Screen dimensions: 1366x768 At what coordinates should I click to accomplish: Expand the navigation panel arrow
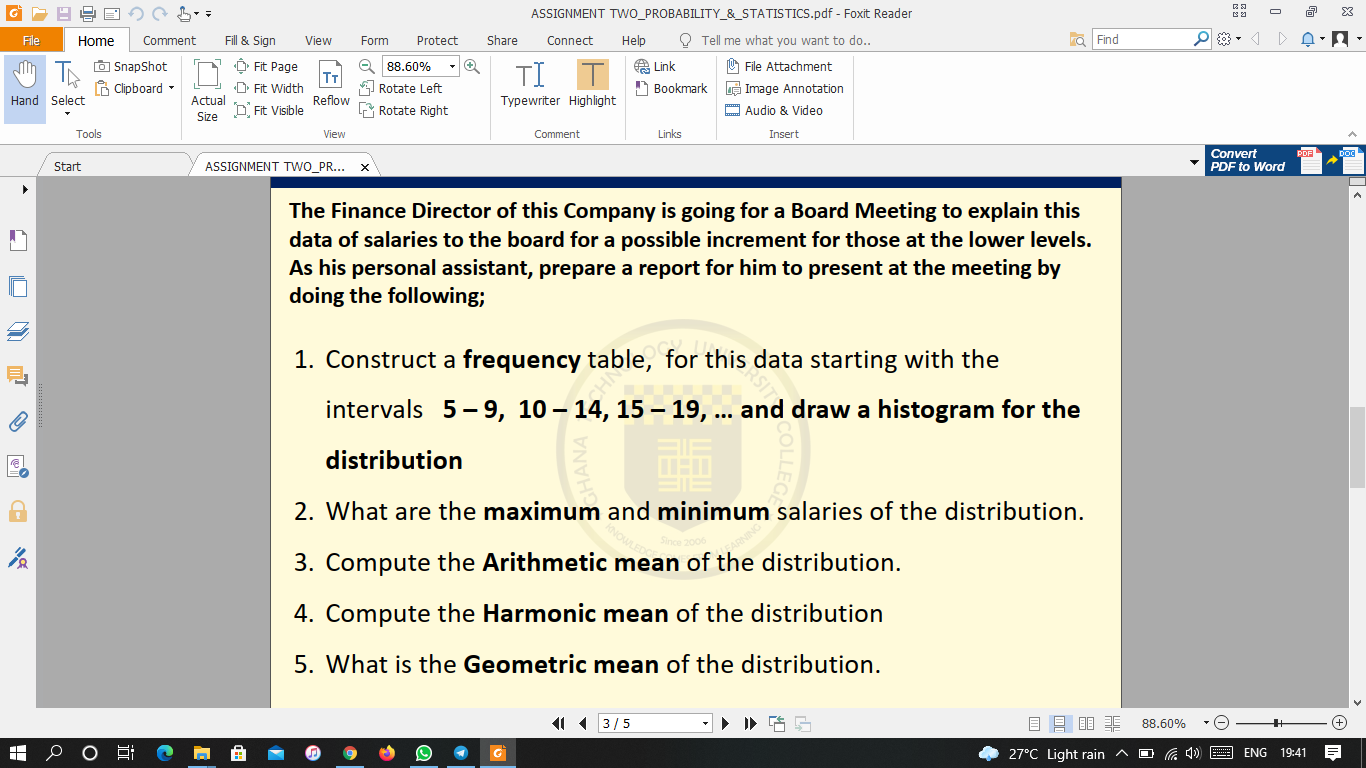click(x=24, y=189)
